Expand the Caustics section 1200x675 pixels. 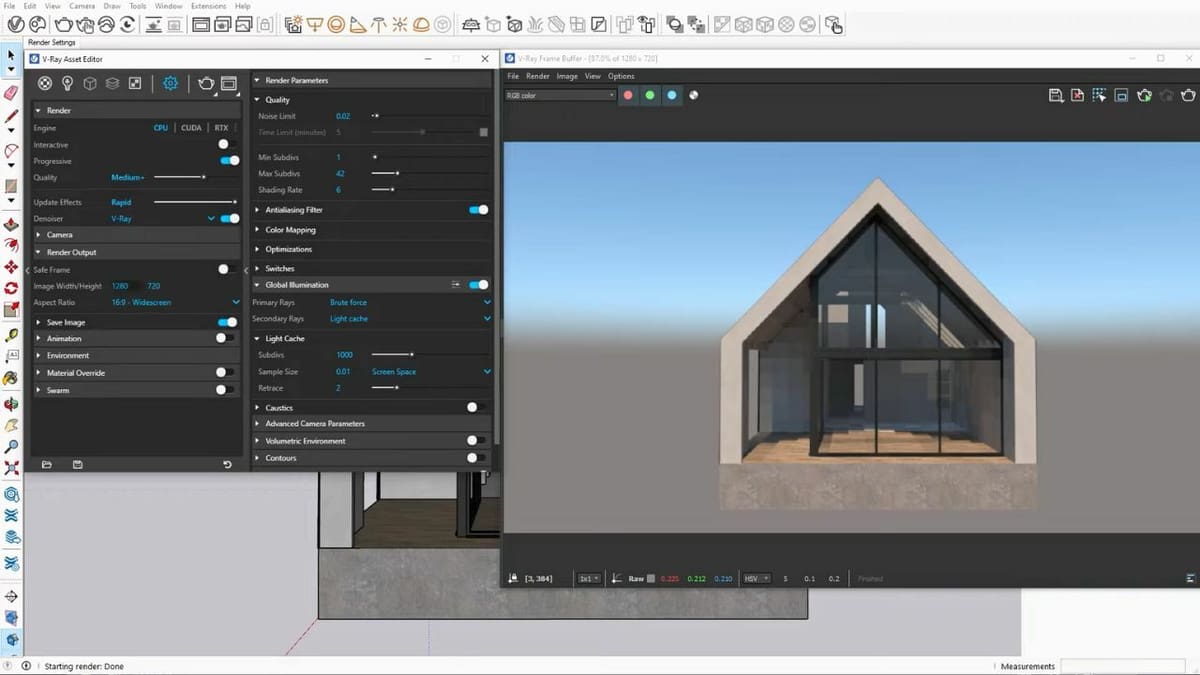pyautogui.click(x=258, y=407)
